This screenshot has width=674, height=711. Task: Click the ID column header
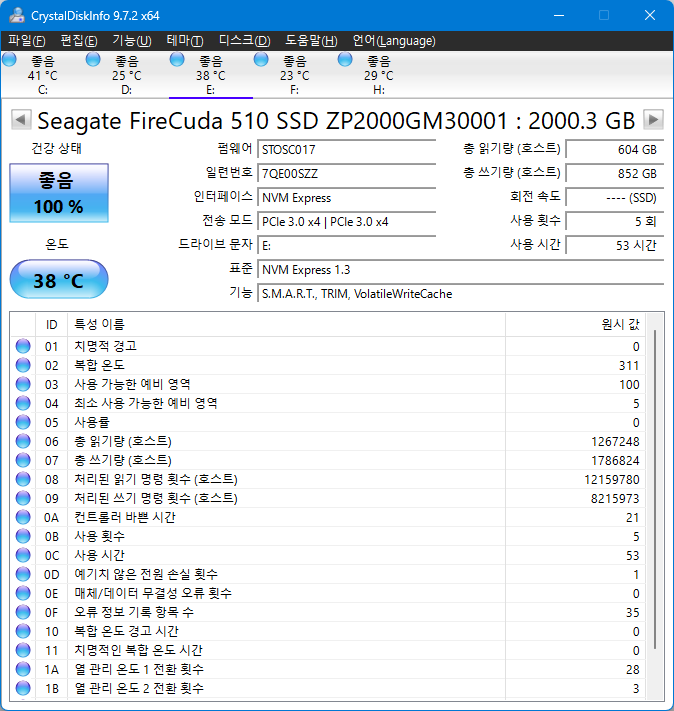click(51, 325)
